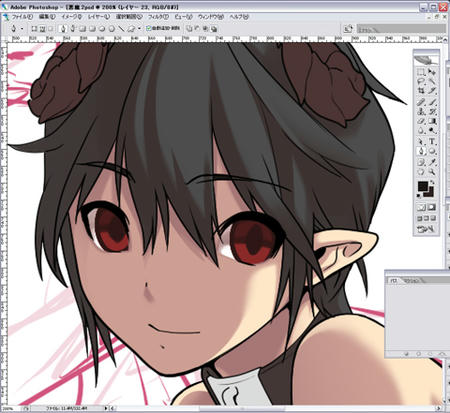The image size is (450, 413).
Task: Swap foreground and background colors
Action: tap(432, 182)
